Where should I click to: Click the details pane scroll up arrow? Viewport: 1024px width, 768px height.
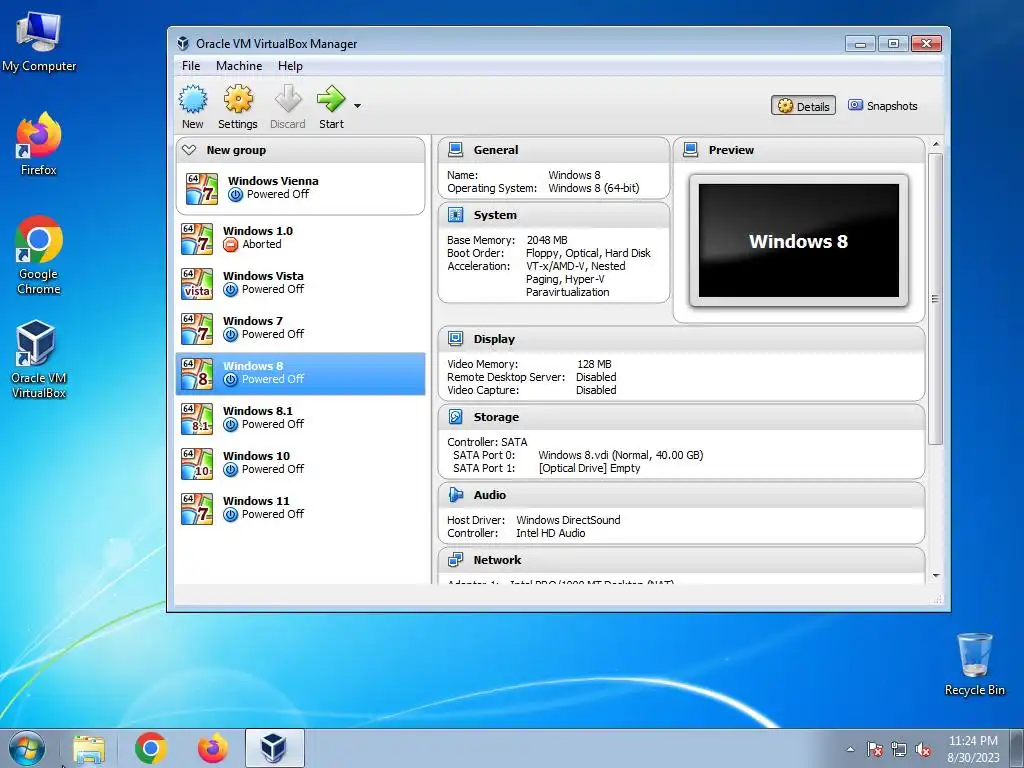[936, 144]
